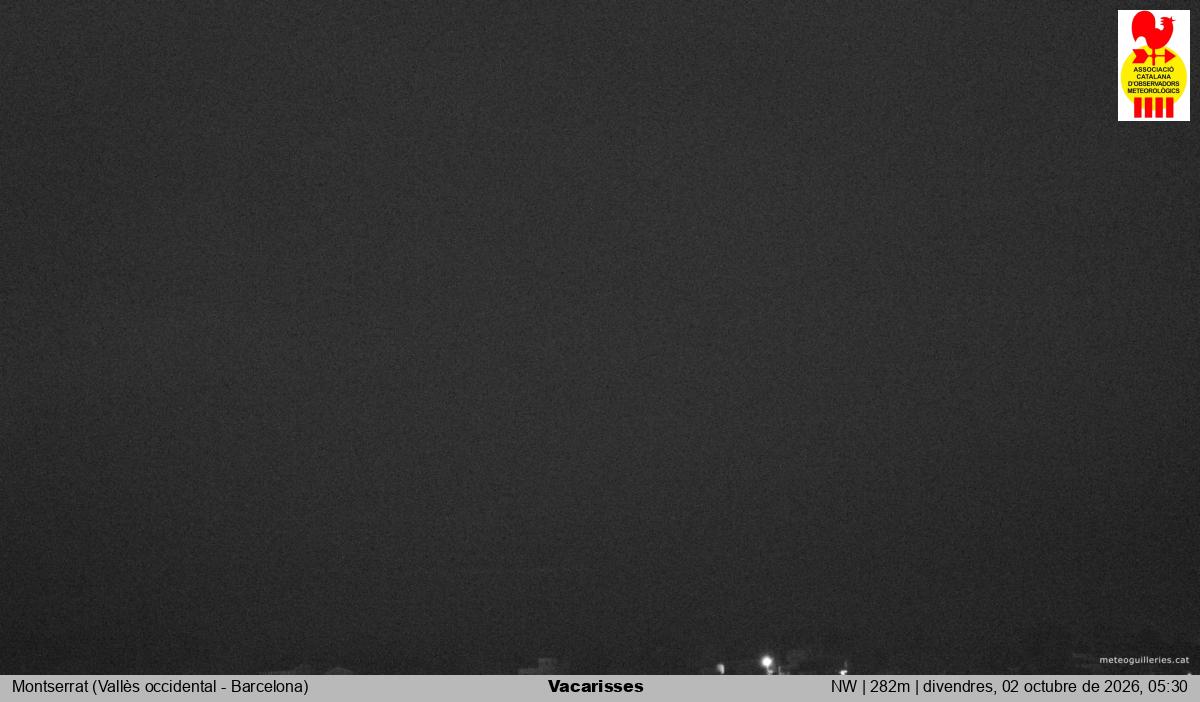1200x702 pixels.
Task: Click the red rooster in the logo
Action: [1152, 28]
